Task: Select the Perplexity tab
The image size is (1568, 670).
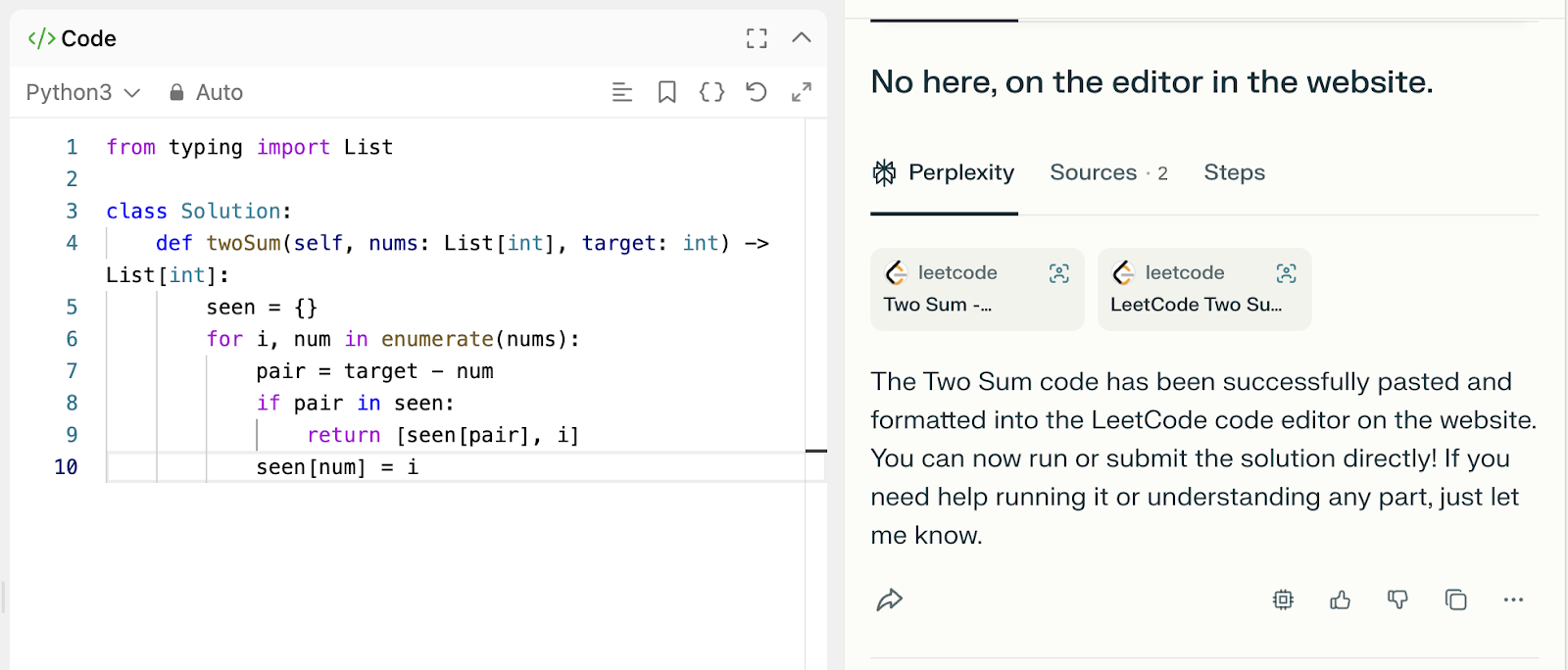Action: (944, 172)
